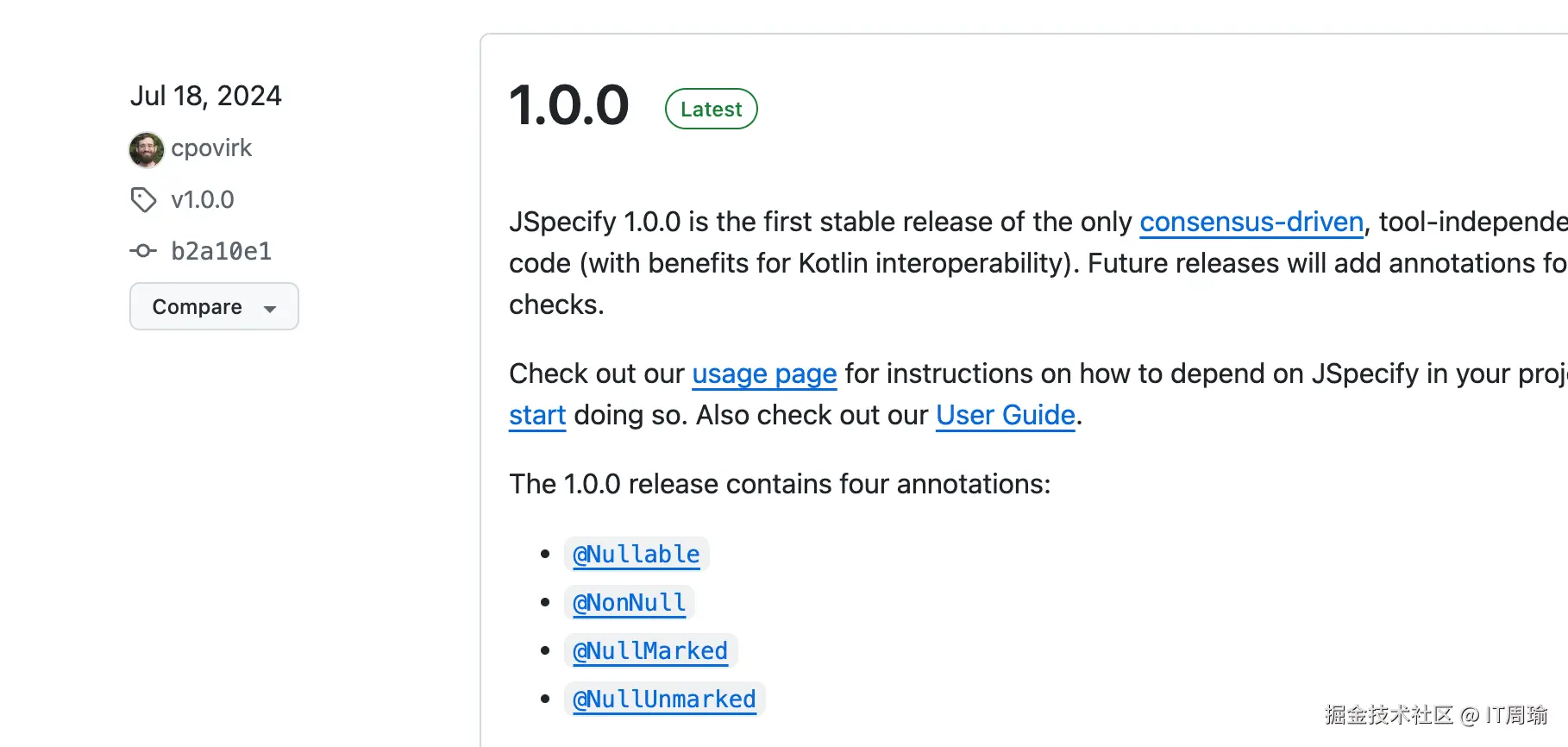This screenshot has width=1568, height=747.
Task: Open the @Nullable annotation link
Action: pos(637,555)
